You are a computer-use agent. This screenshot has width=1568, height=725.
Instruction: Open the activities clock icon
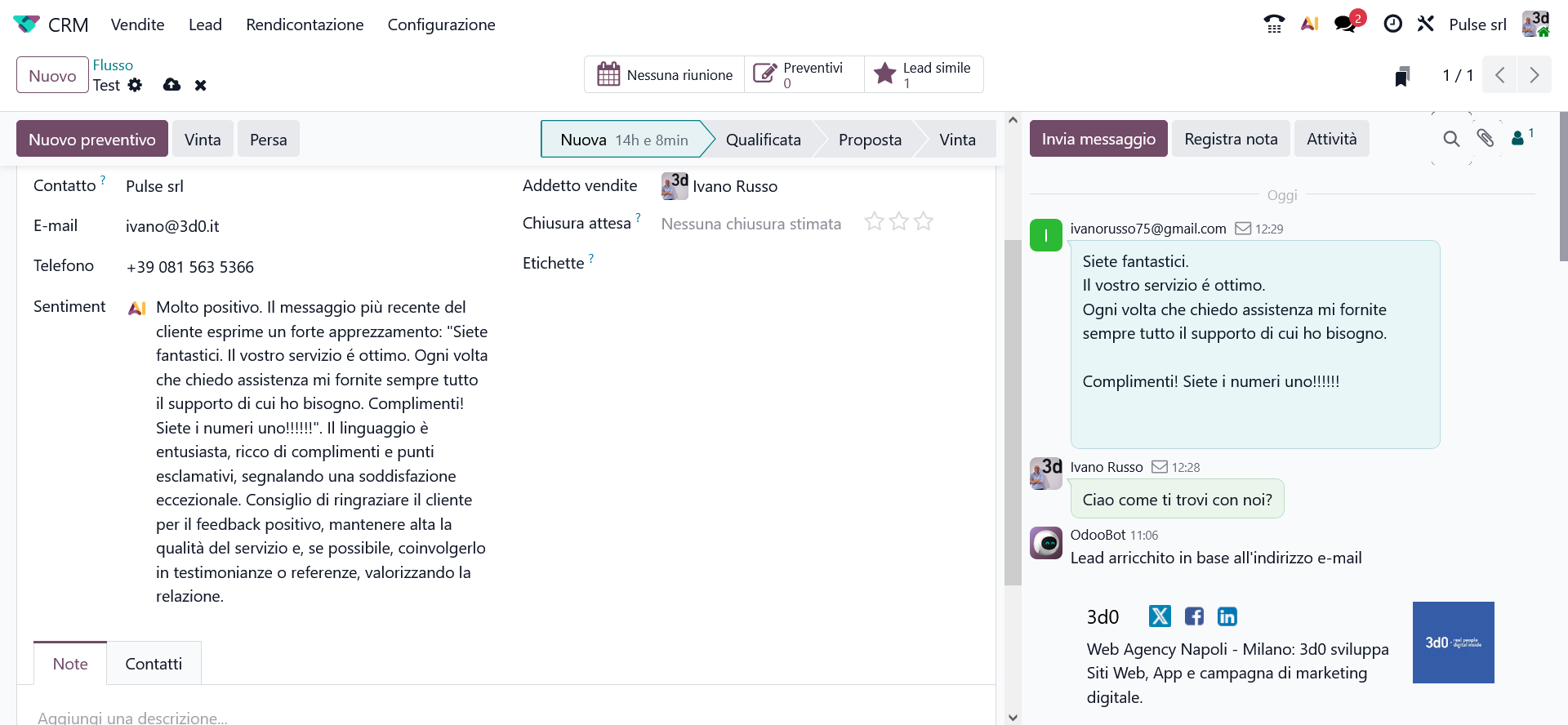click(1393, 24)
